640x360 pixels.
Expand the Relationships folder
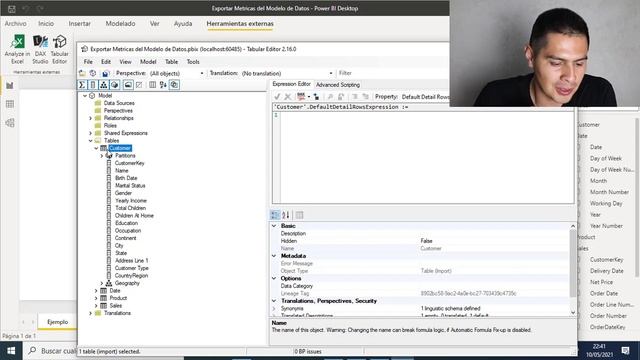[91, 118]
